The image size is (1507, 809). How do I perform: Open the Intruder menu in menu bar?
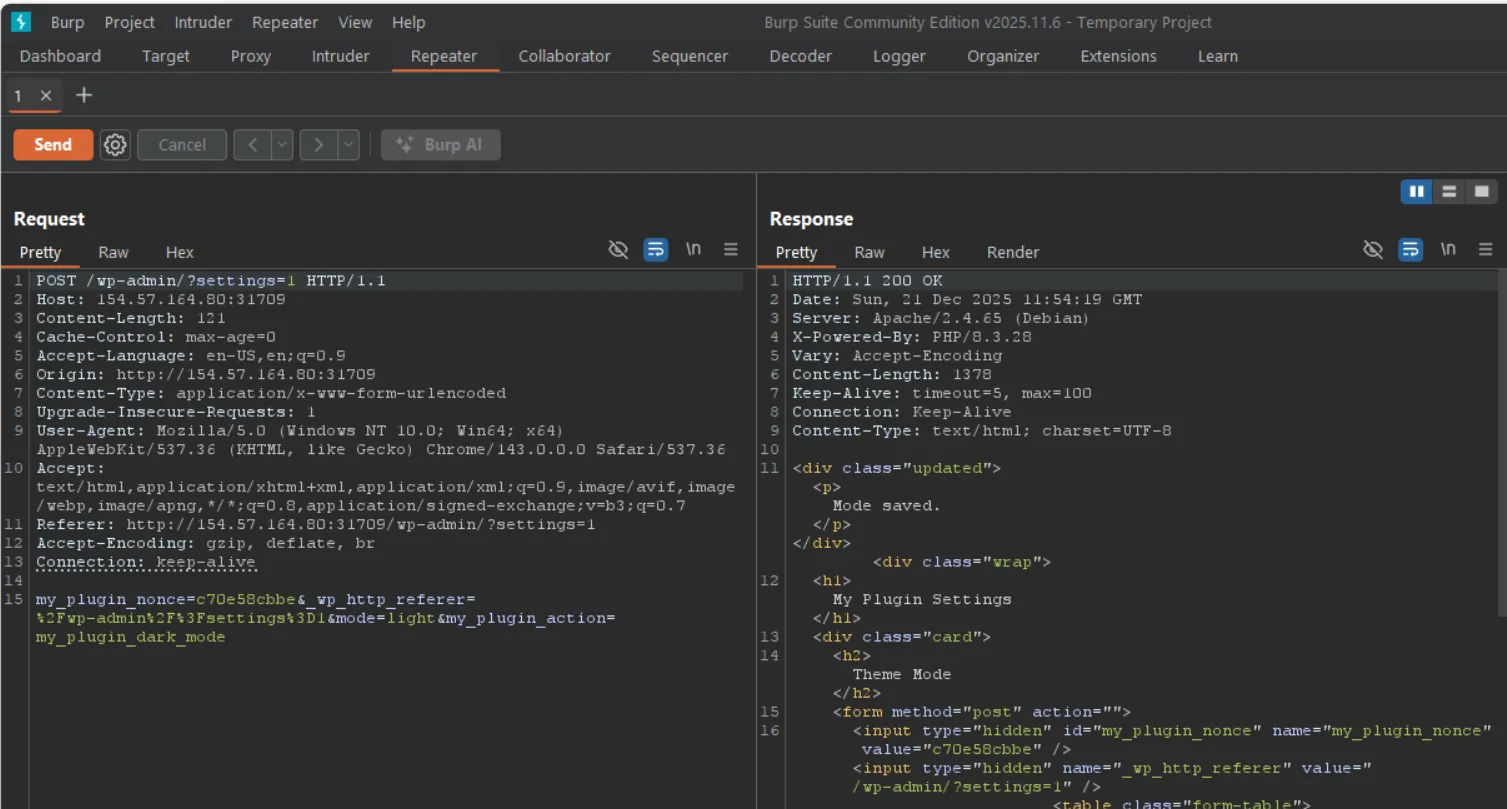(203, 22)
